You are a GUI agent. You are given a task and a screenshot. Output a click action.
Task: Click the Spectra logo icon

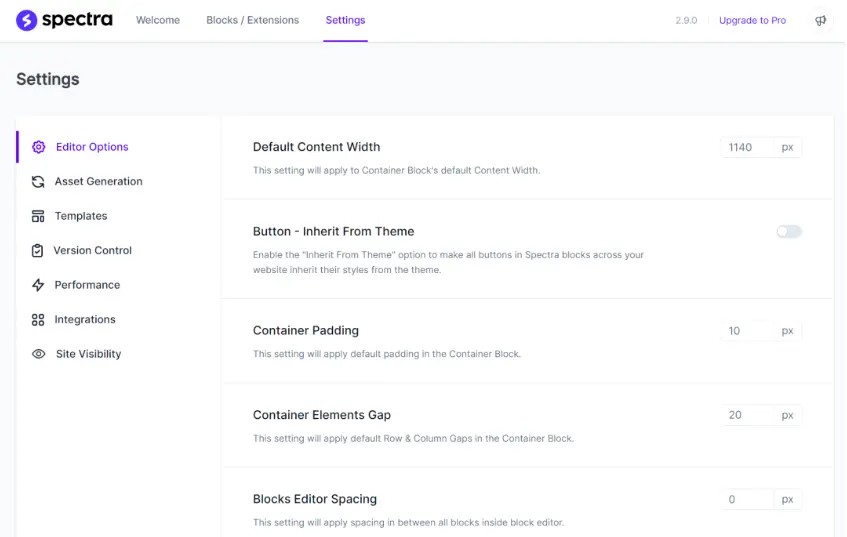tap(27, 20)
